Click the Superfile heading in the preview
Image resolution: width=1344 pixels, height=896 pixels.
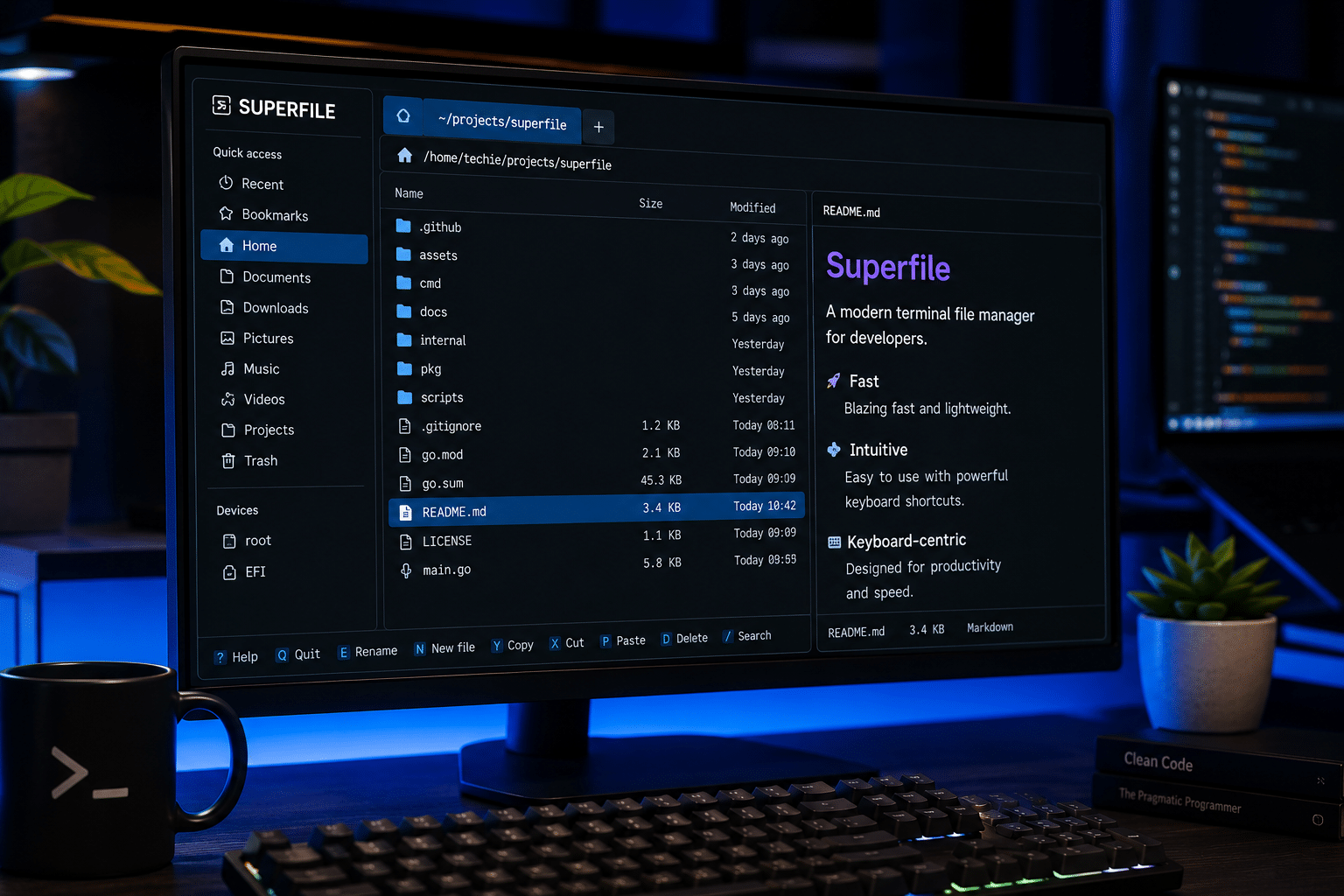[888, 267]
